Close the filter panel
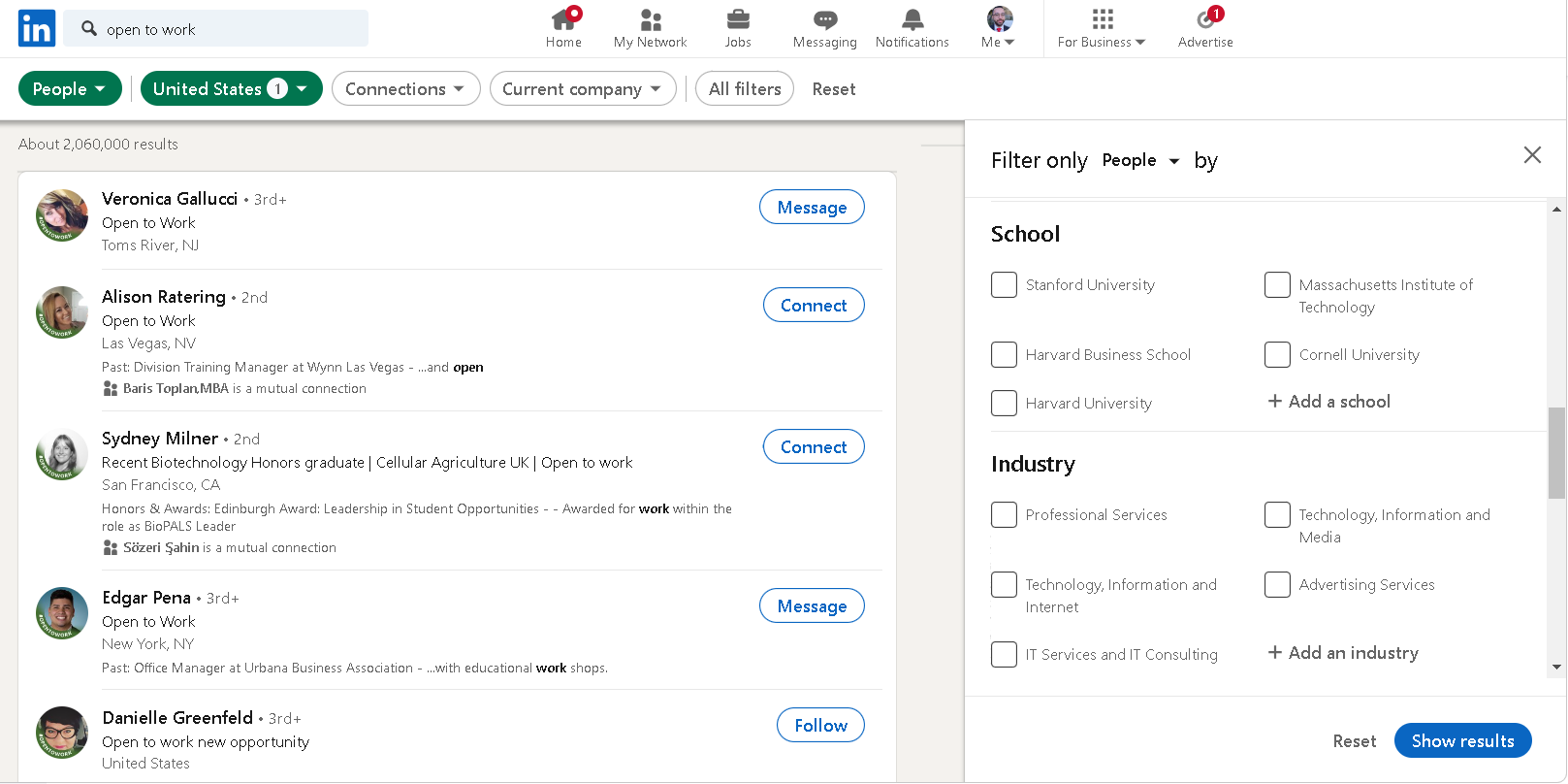The height and width of the screenshot is (784, 1568). click(x=1532, y=155)
